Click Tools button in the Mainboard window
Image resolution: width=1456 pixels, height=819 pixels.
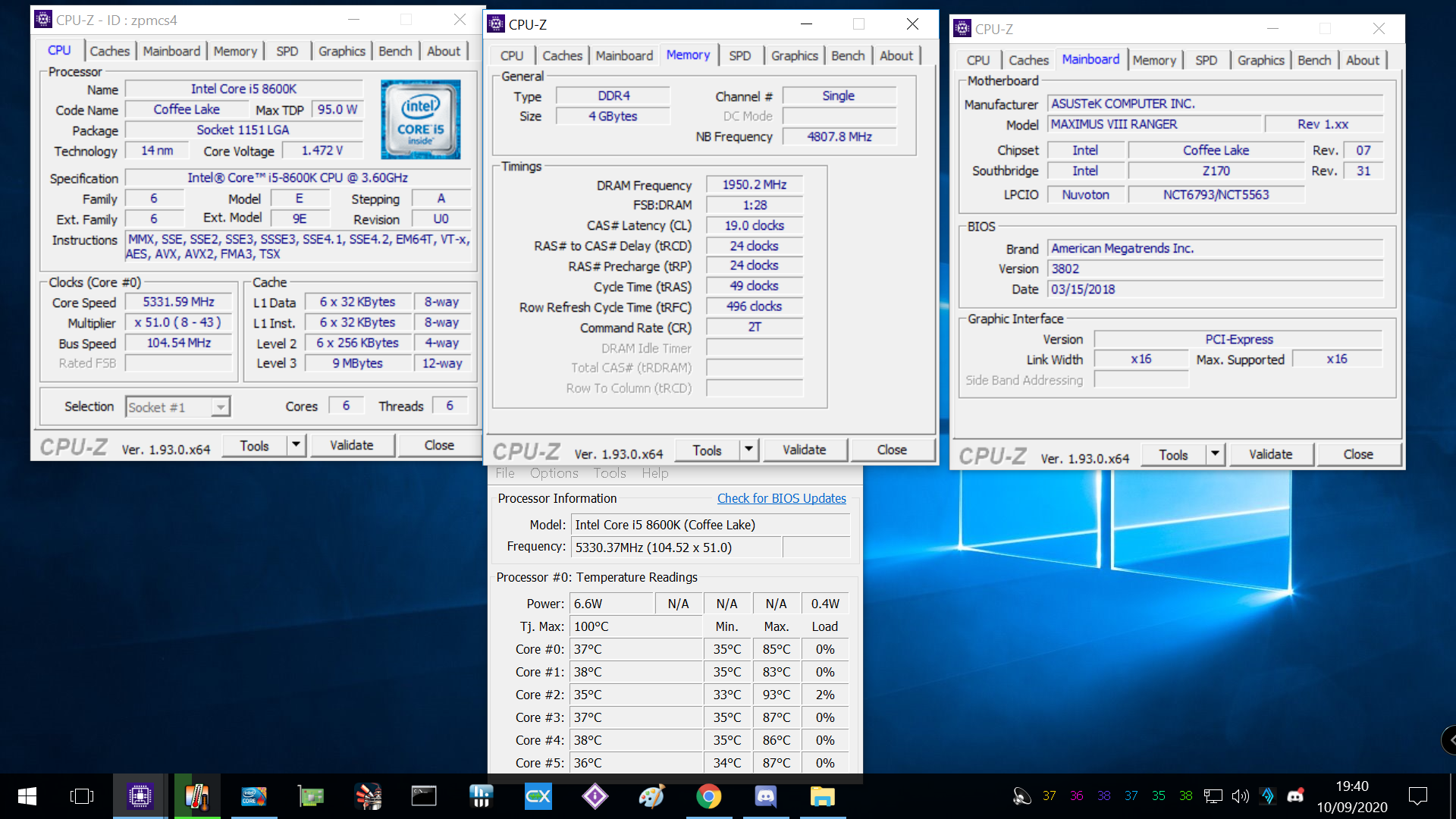pyautogui.click(x=1173, y=454)
